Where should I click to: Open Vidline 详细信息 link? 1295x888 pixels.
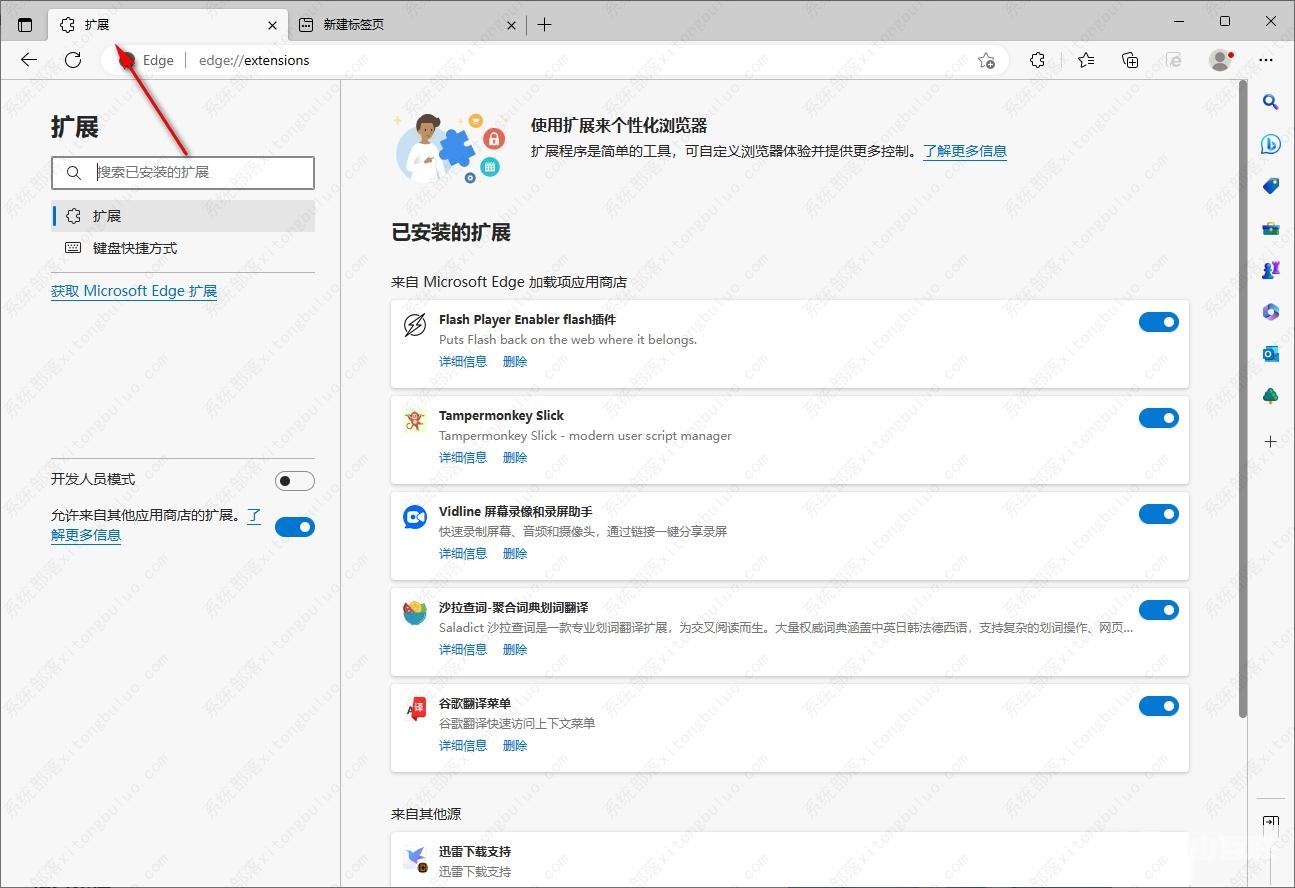click(x=463, y=554)
